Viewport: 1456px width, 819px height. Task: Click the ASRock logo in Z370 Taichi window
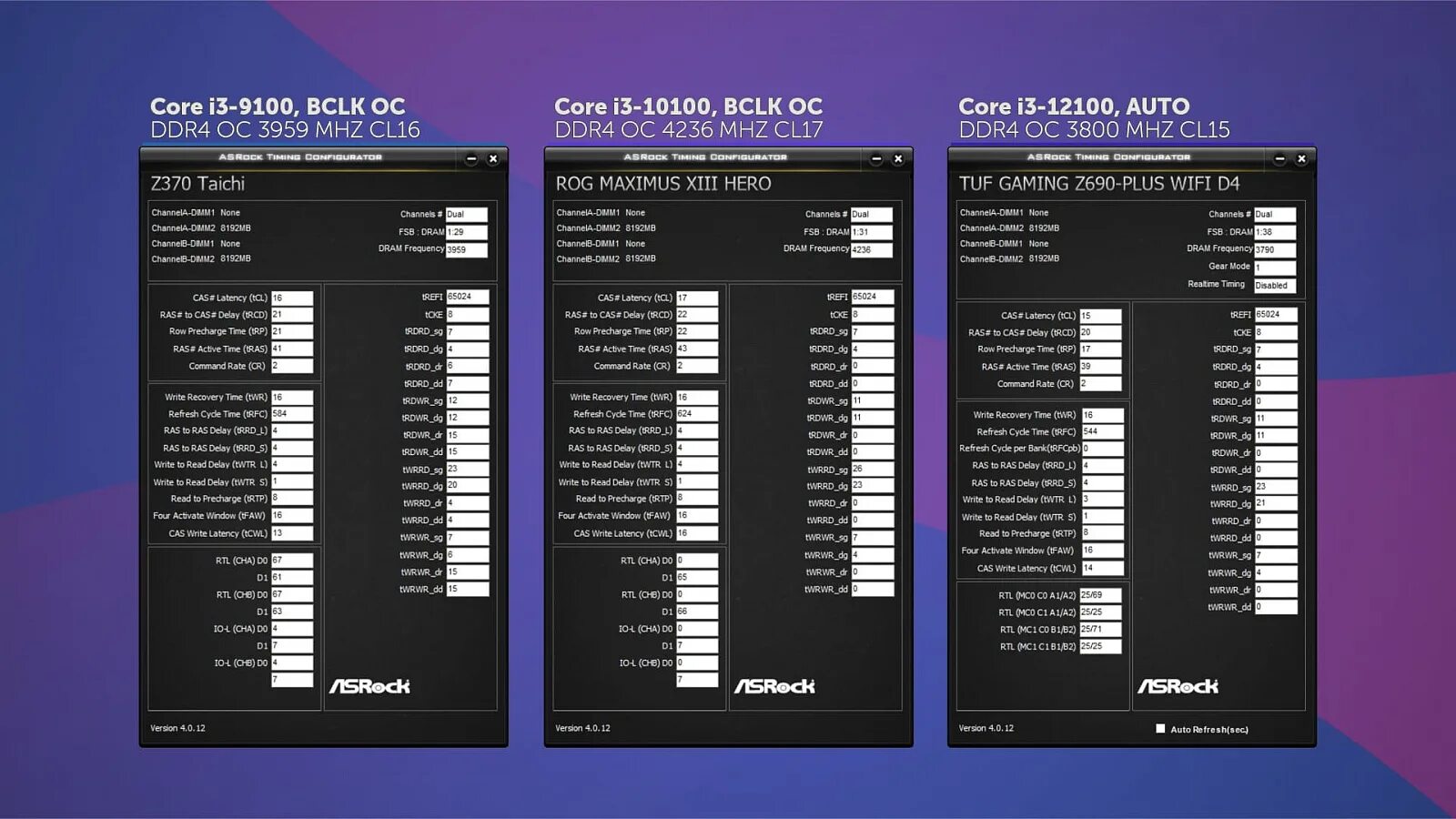[369, 686]
